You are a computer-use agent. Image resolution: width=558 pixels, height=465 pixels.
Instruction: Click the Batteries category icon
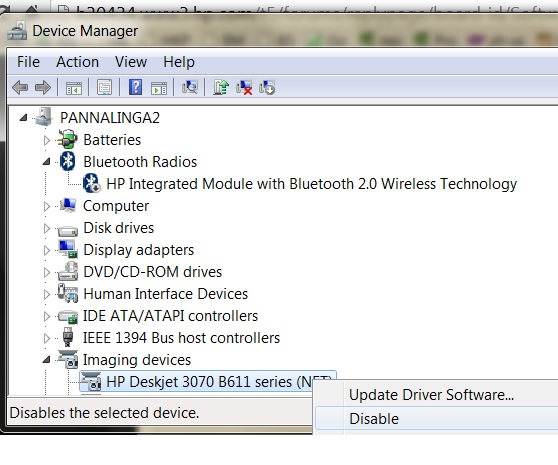pyautogui.click(x=67, y=139)
